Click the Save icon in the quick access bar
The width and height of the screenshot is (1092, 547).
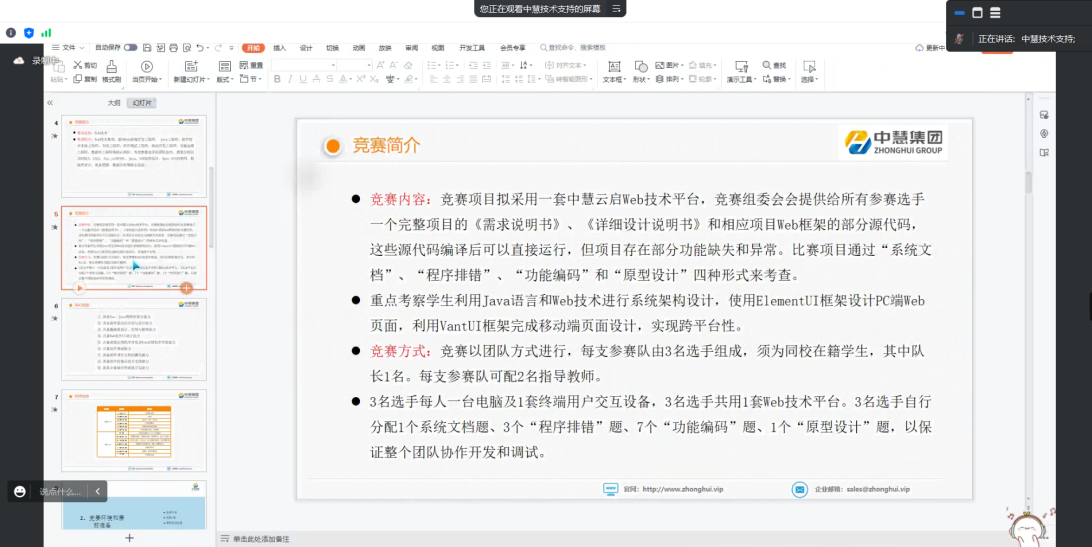tap(147, 48)
